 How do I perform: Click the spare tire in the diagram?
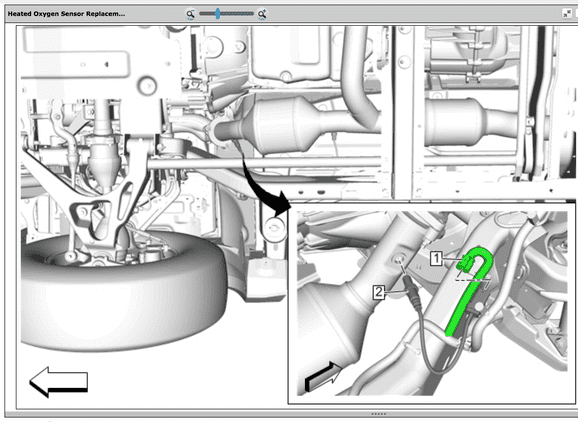click(123, 291)
